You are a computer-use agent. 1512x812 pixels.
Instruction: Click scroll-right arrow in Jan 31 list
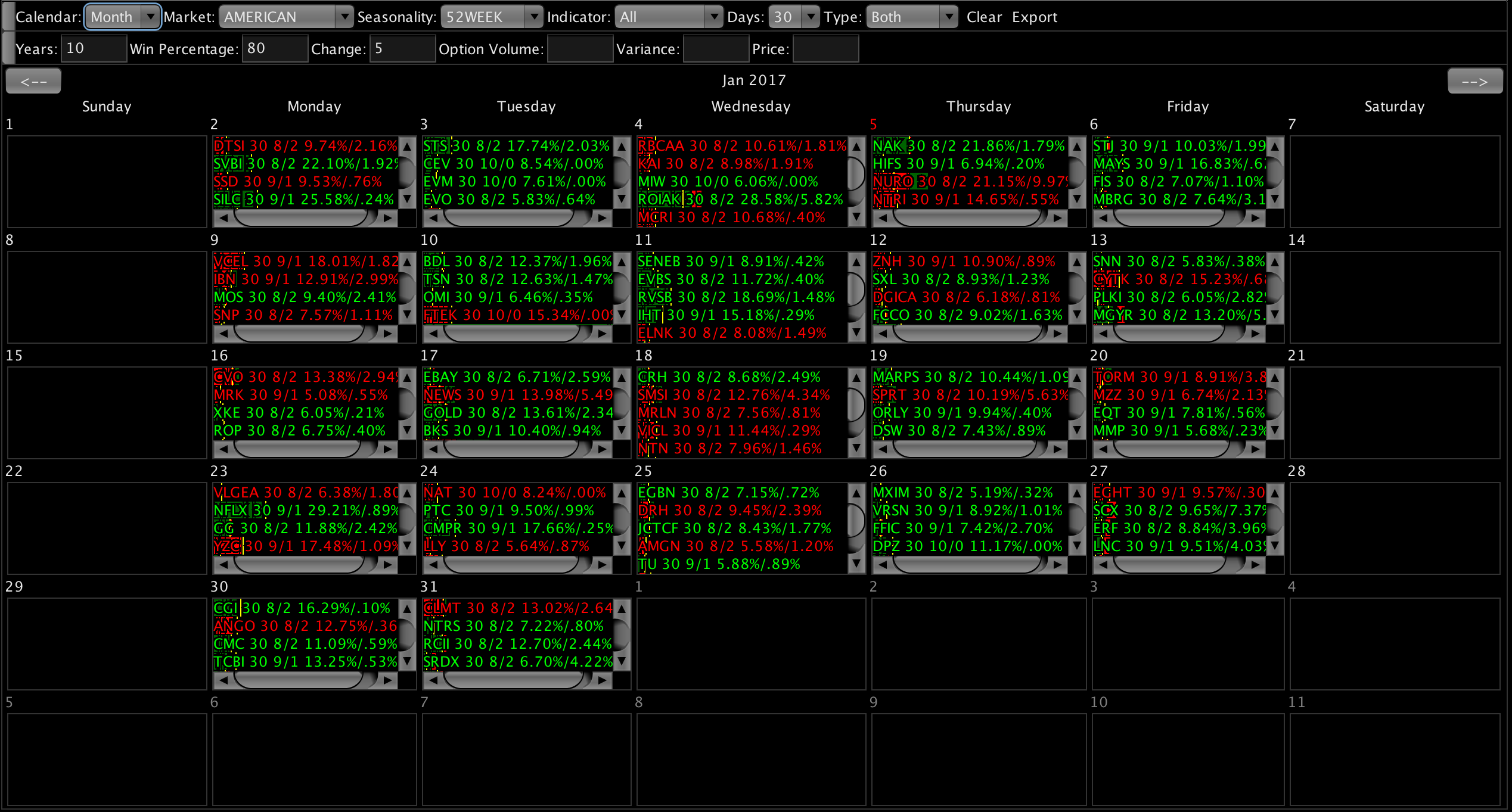pos(603,680)
